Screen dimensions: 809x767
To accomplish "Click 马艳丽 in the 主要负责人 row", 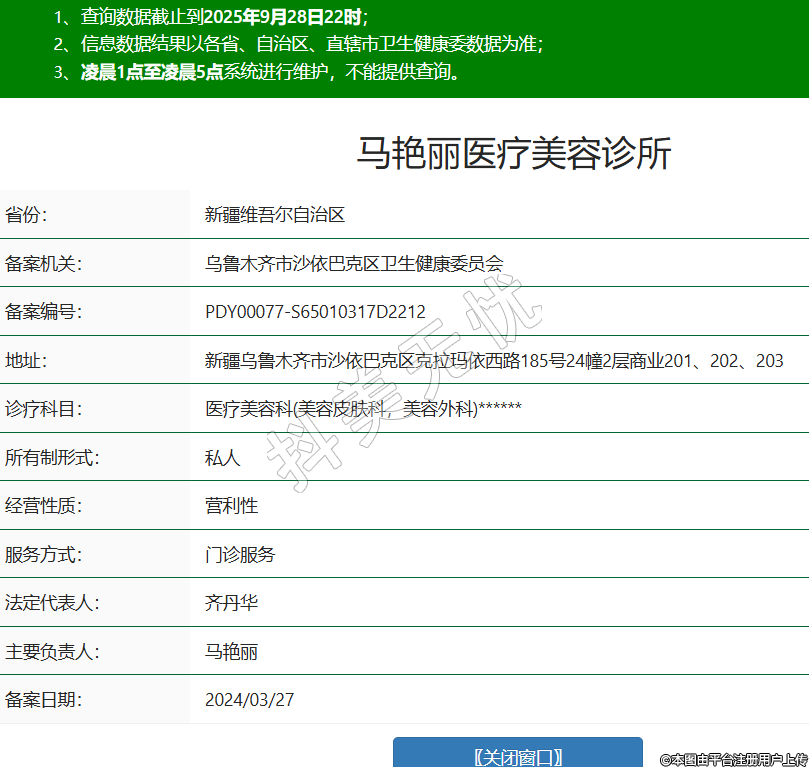I will (232, 651).
